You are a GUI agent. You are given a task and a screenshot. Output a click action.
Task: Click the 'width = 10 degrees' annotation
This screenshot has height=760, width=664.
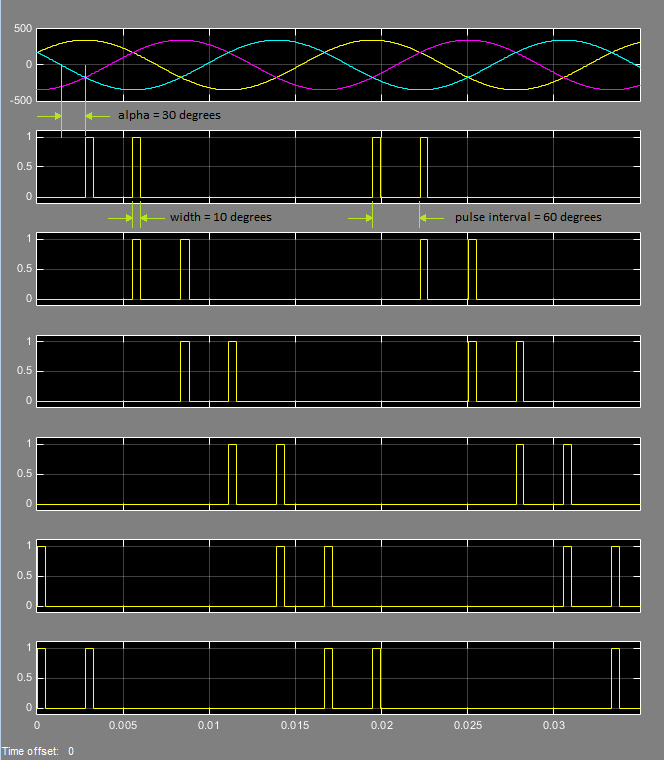[221, 217]
